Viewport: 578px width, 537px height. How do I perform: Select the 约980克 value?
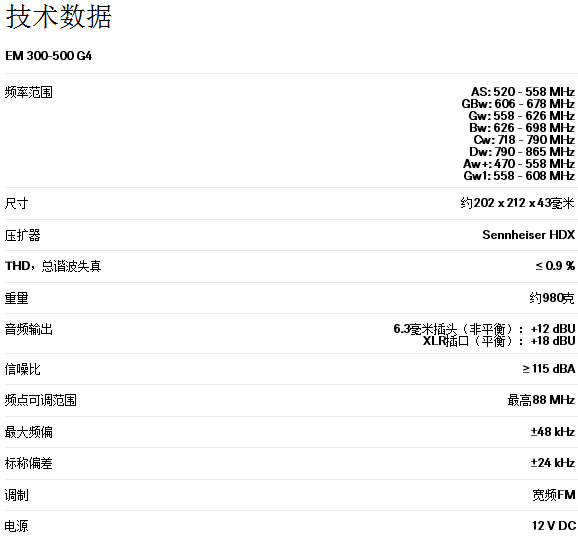point(552,297)
